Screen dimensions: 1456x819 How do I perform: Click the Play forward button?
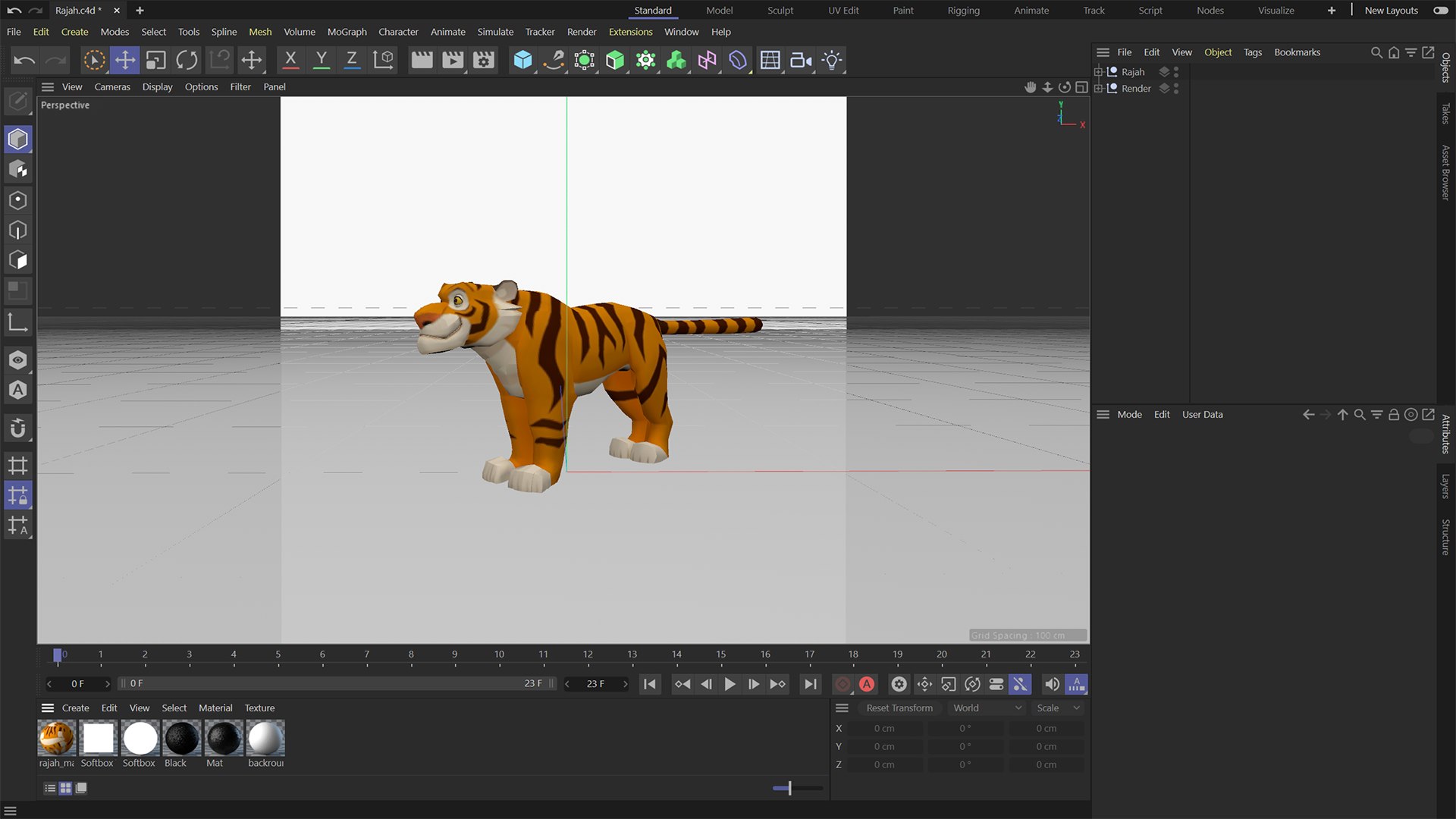(x=730, y=684)
